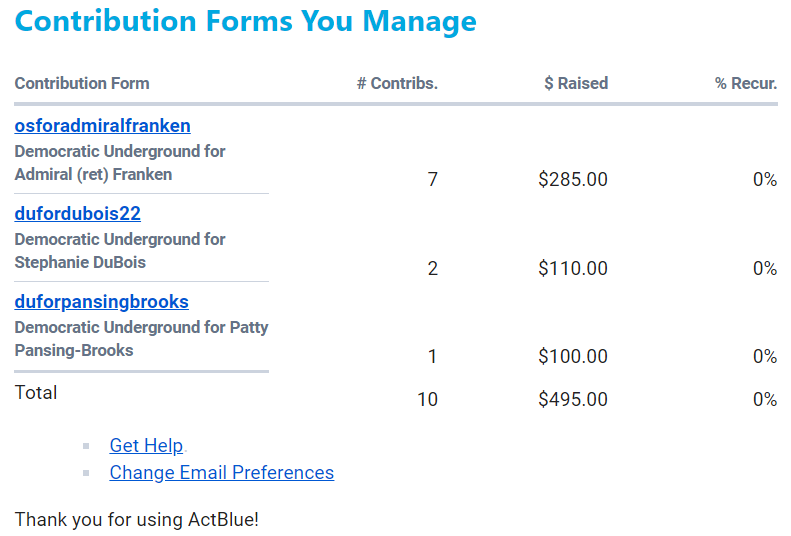Select the $ Raised column header

point(575,84)
